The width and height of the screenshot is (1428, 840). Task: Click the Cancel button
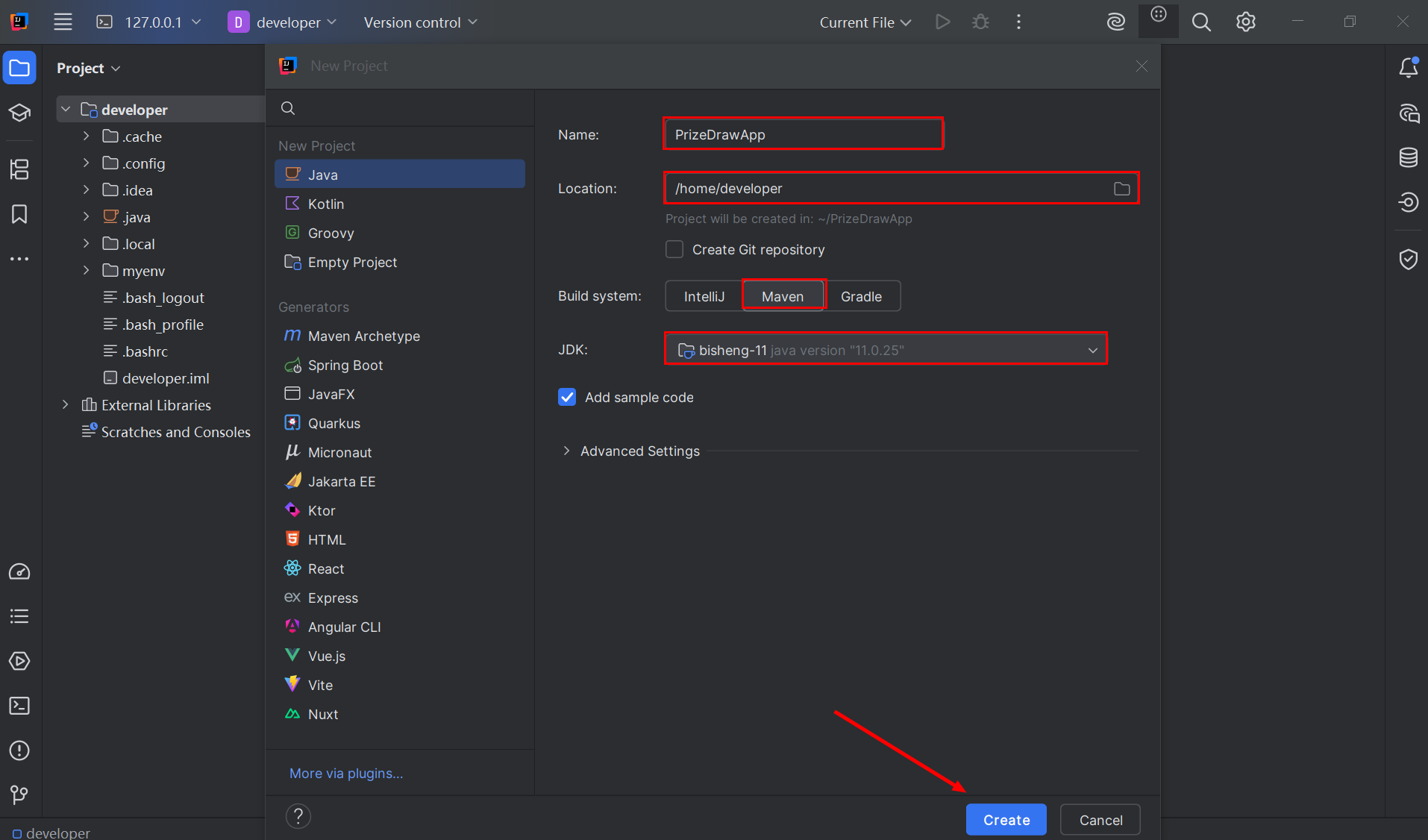tap(1100, 820)
